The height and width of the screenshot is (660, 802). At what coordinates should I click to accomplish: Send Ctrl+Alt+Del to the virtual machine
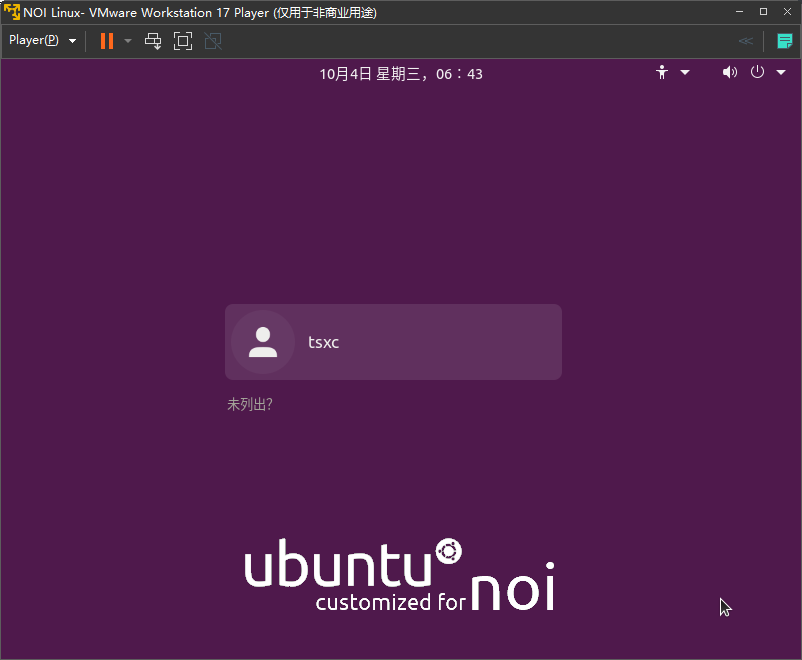(153, 41)
